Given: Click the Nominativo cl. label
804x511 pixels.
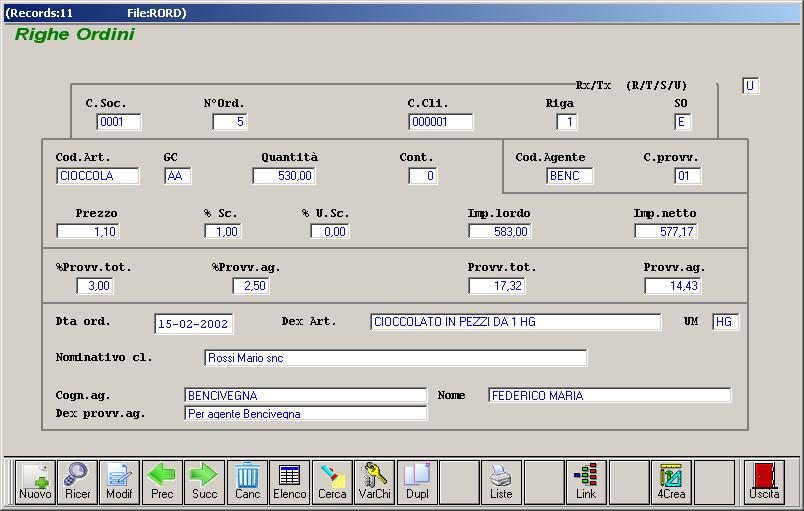Looking at the screenshot, I should tap(104, 357).
